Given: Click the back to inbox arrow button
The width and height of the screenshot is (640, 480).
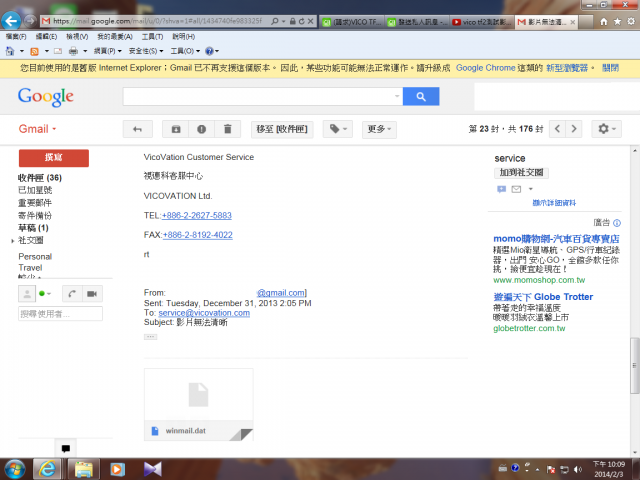Looking at the screenshot, I should point(138,129).
